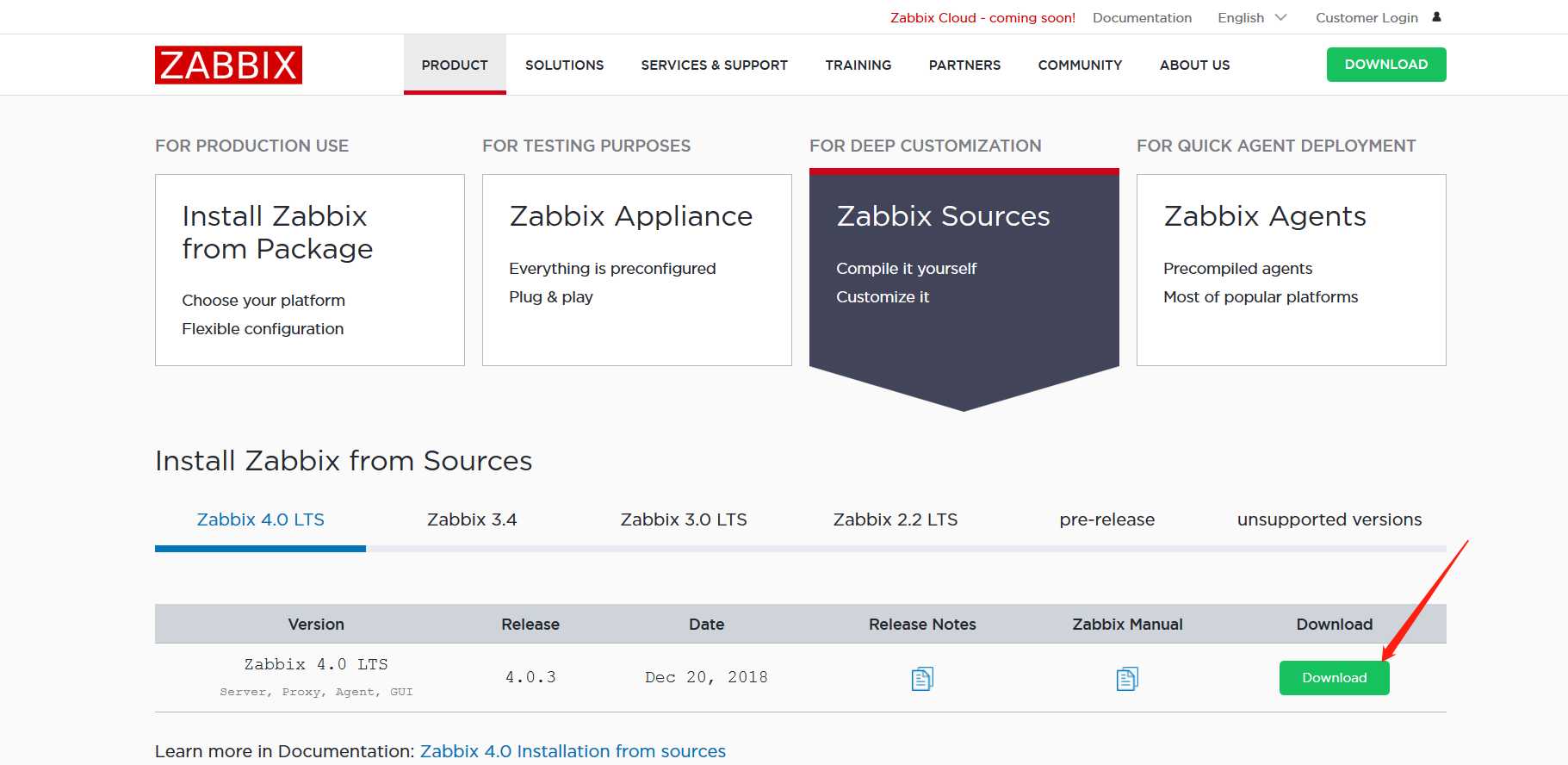The height and width of the screenshot is (765, 1568).
Task: Click the Zabbix logo
Action: pyautogui.click(x=228, y=65)
